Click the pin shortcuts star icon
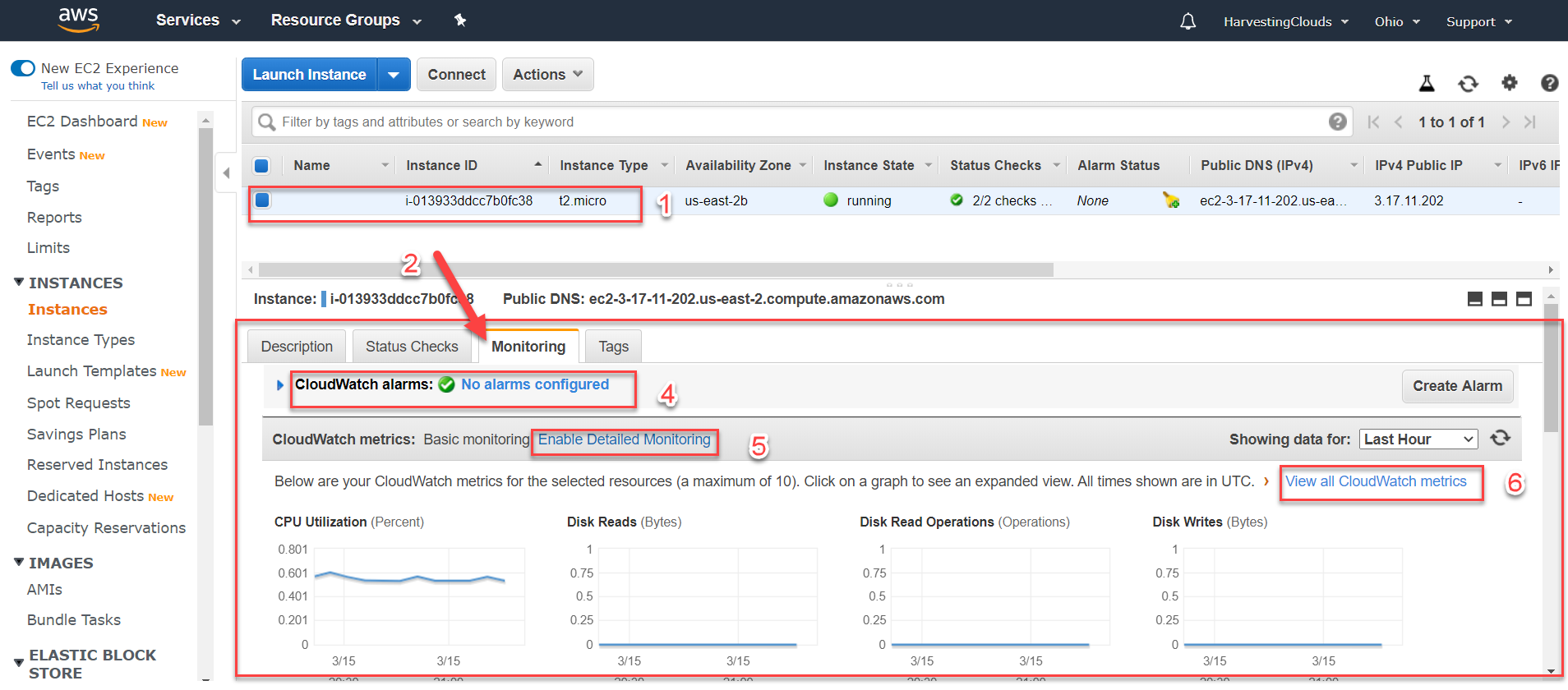This screenshot has height=690, width=1568. (460, 21)
